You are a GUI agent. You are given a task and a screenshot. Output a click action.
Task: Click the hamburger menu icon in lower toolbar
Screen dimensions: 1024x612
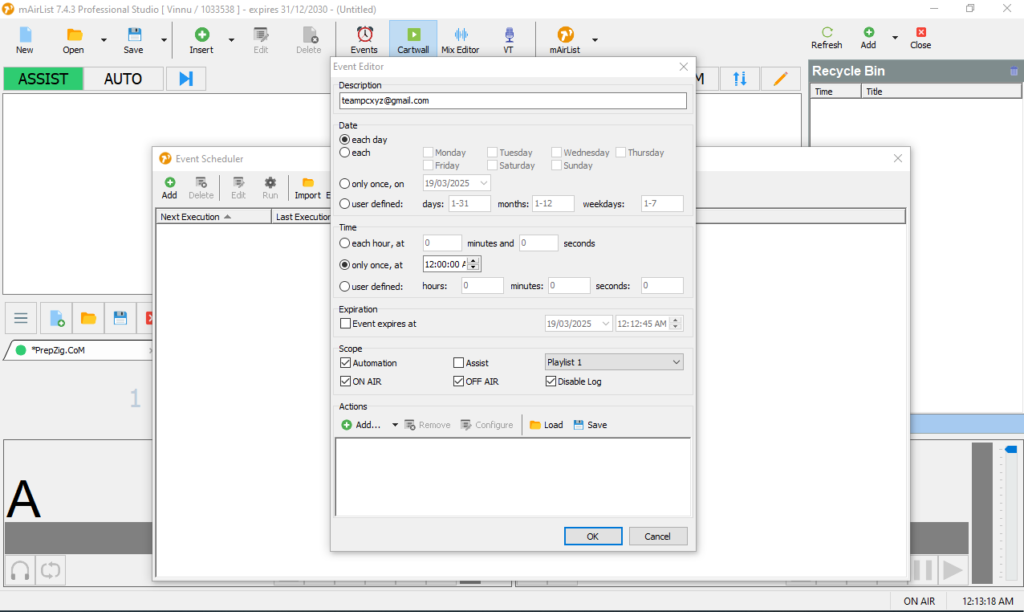pyautogui.click(x=21, y=318)
